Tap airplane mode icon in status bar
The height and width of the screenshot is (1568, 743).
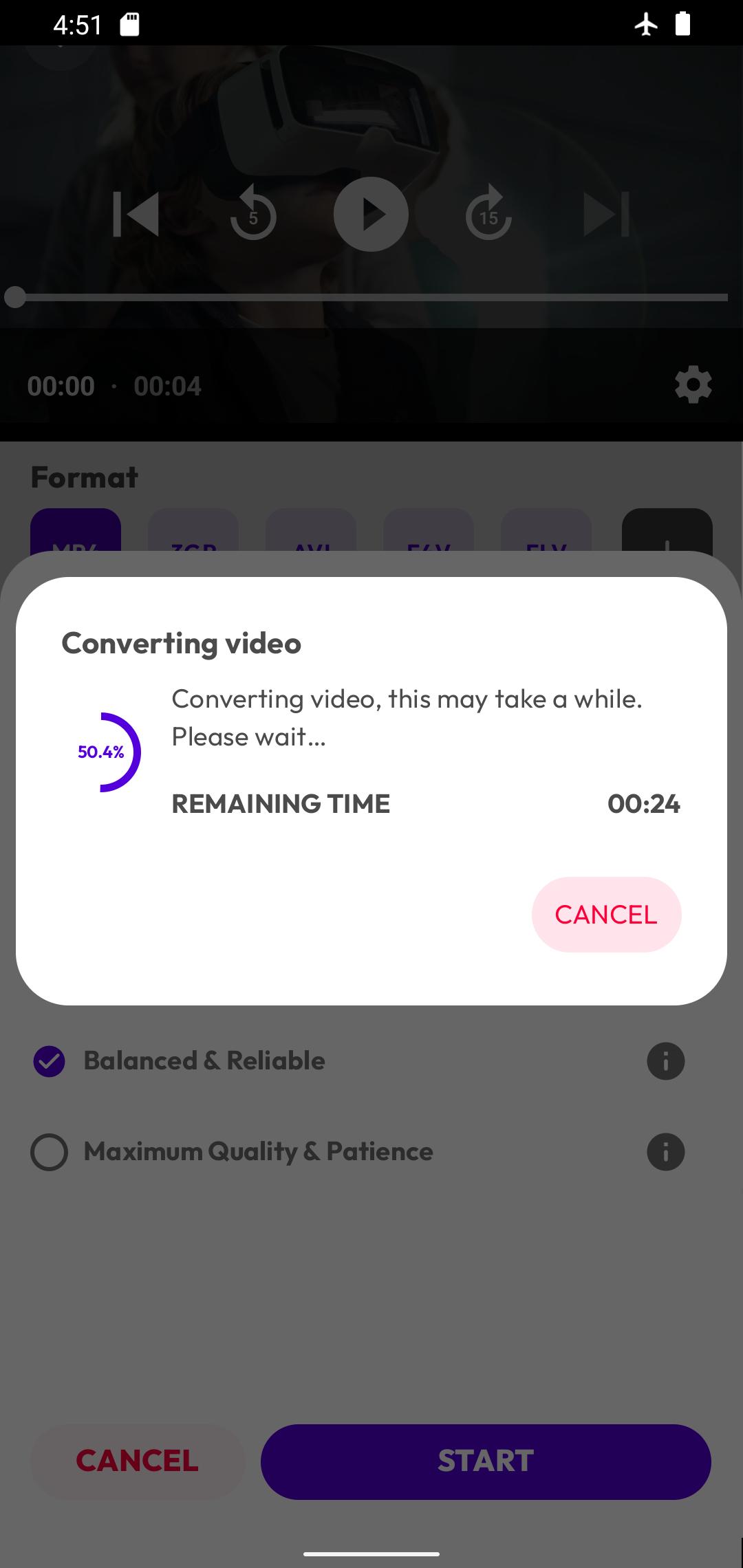click(x=645, y=25)
